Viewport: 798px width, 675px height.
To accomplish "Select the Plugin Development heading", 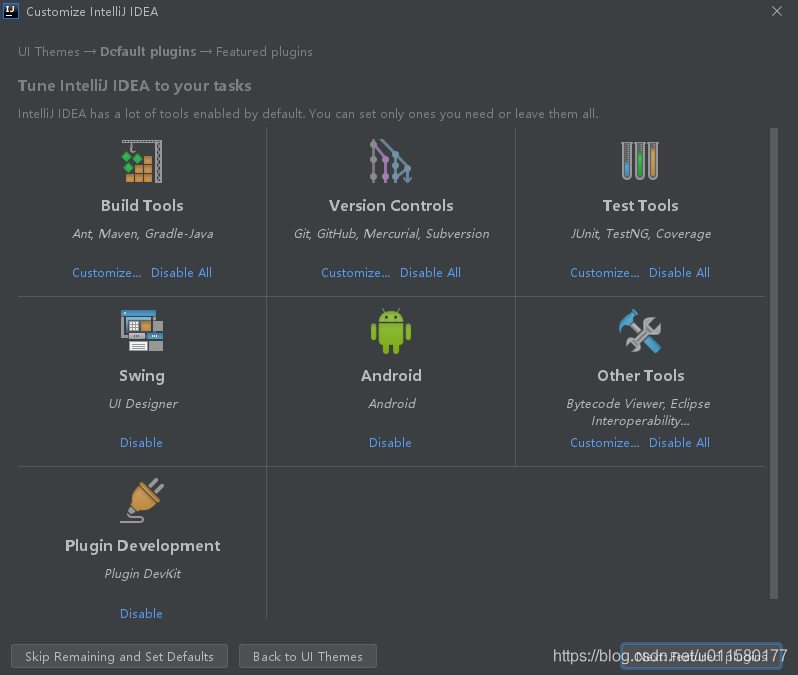I will [142, 546].
